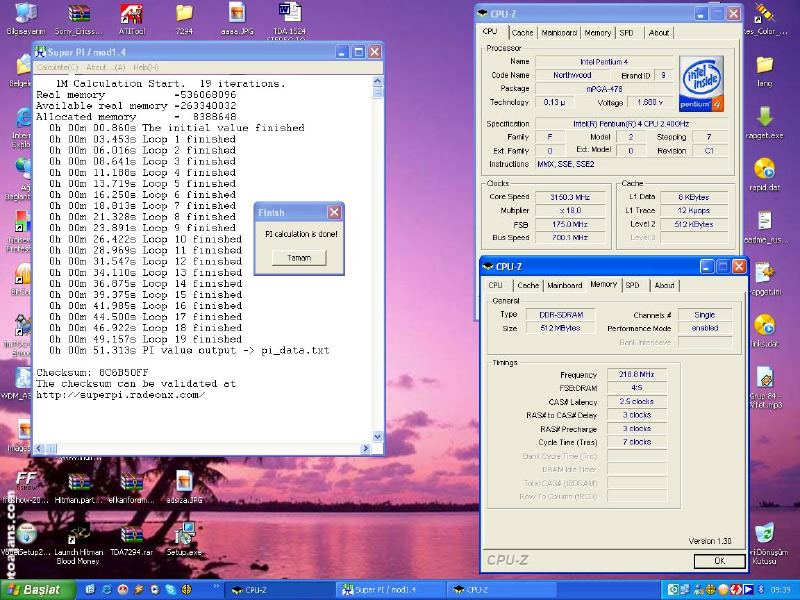Click the Bus Speed value 700.1 MHz
800x600 pixels.
point(570,237)
